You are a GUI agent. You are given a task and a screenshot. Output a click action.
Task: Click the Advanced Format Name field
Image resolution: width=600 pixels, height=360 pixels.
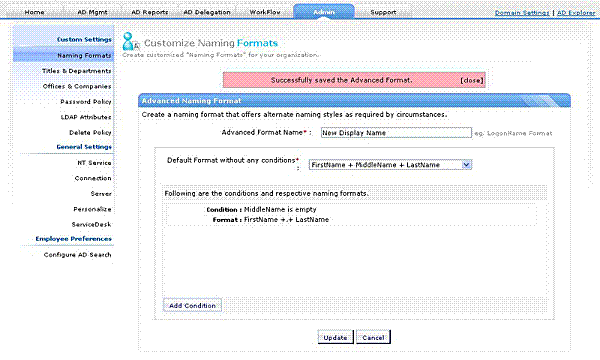[x=396, y=133]
